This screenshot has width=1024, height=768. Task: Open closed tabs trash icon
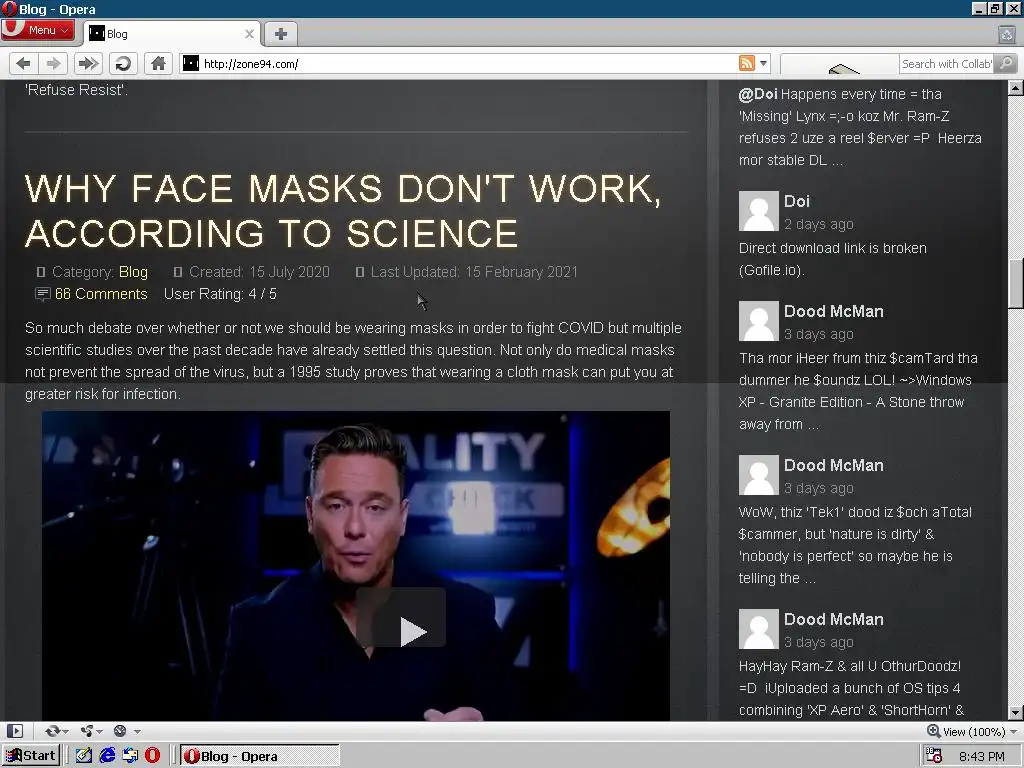pos(1006,34)
